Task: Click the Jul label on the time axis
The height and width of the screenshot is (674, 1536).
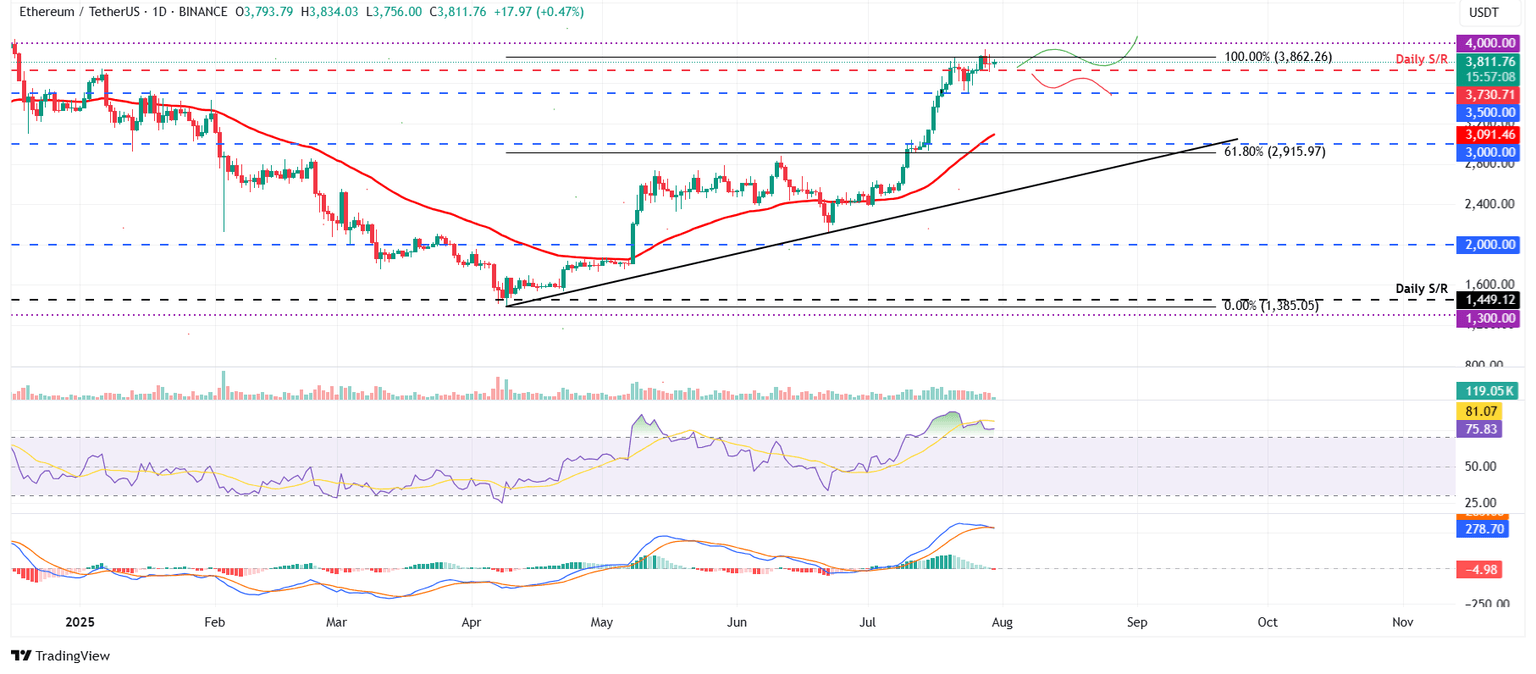Action: [x=866, y=622]
